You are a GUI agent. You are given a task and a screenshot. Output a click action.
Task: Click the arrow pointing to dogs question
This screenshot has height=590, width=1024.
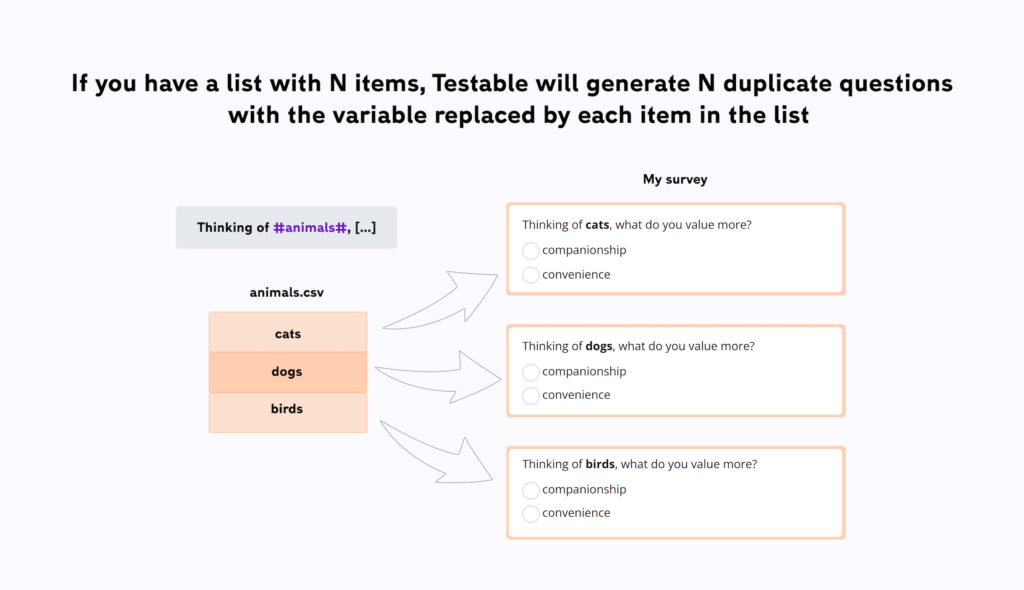point(438,376)
